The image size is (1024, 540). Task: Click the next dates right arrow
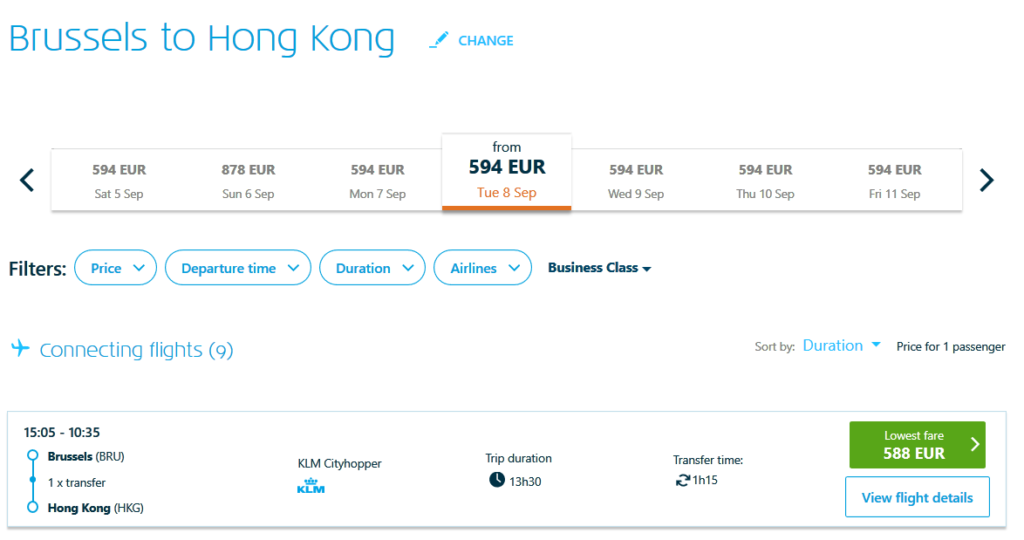point(987,180)
